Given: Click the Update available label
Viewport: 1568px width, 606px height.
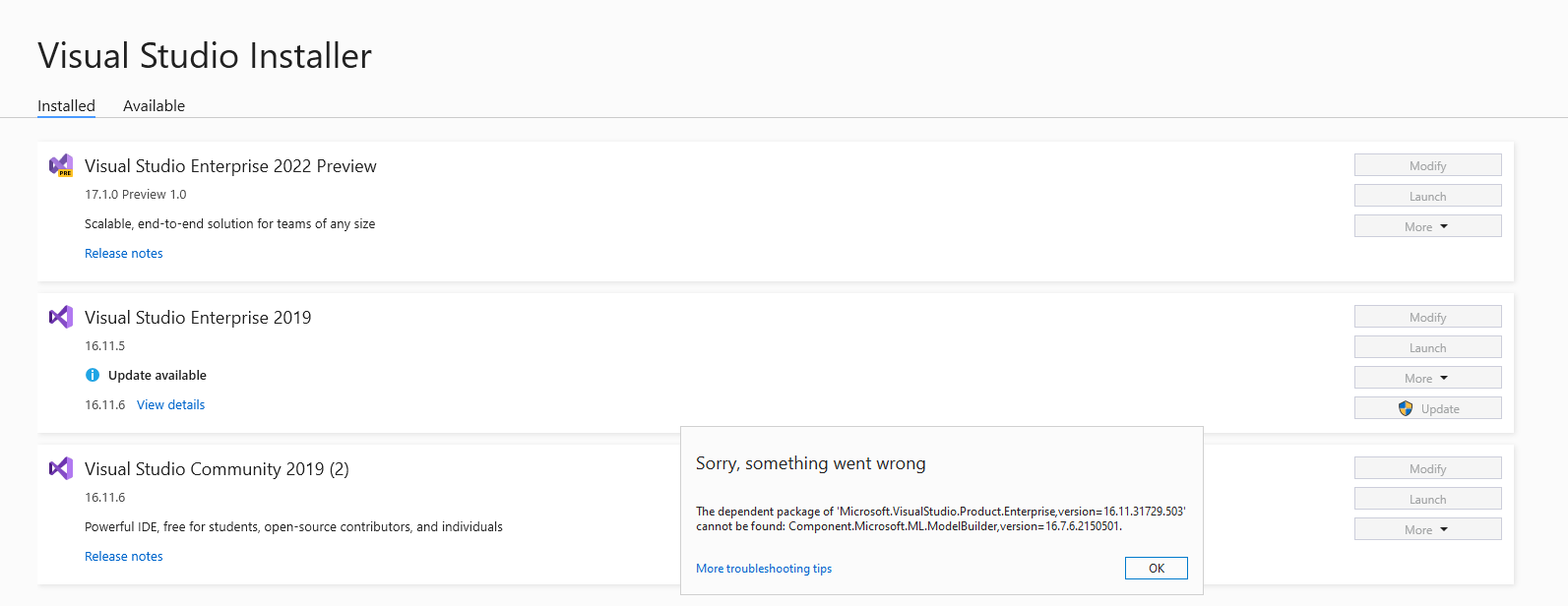Looking at the screenshot, I should click(157, 375).
